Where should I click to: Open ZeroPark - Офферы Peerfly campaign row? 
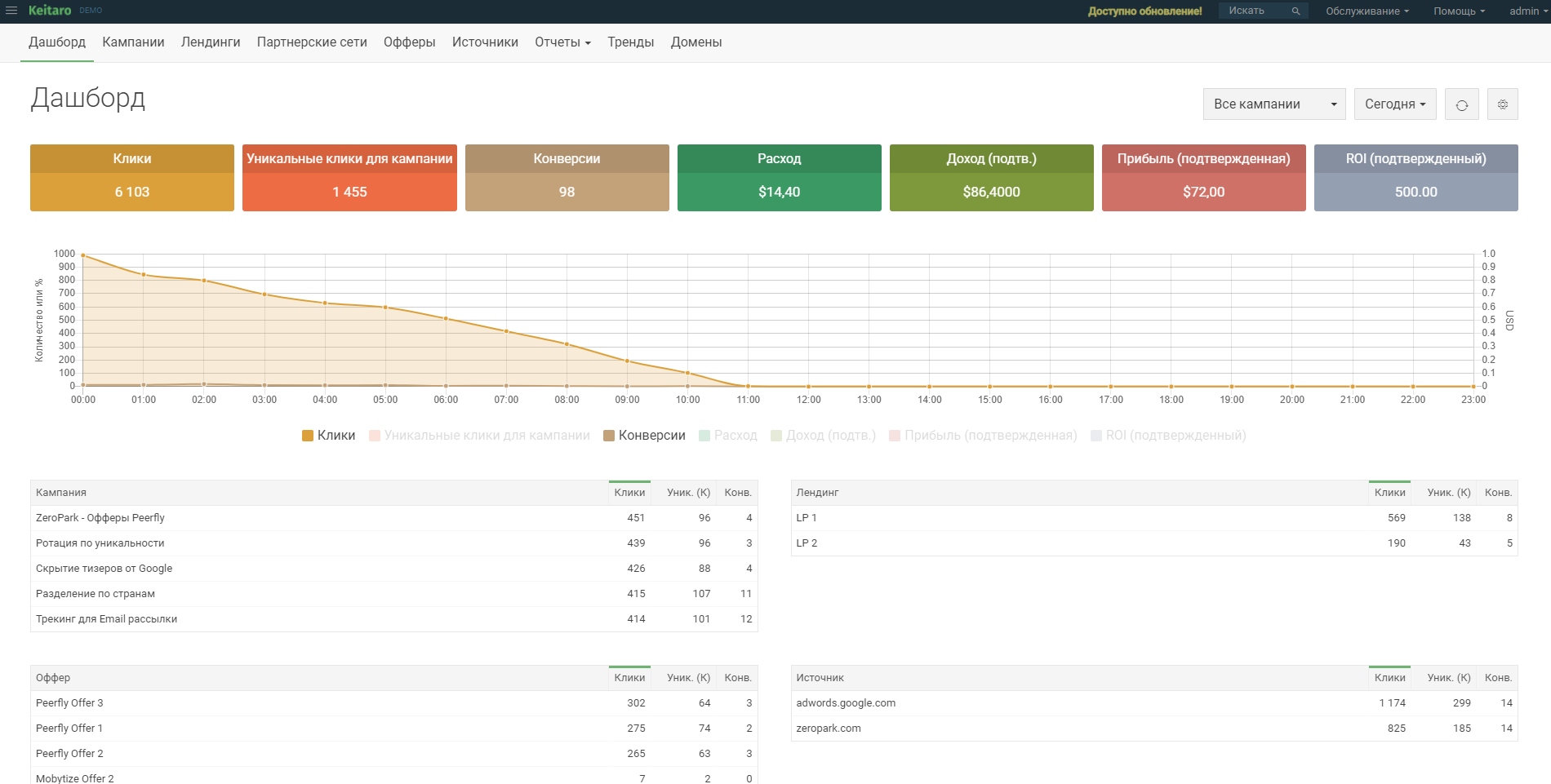[394, 518]
